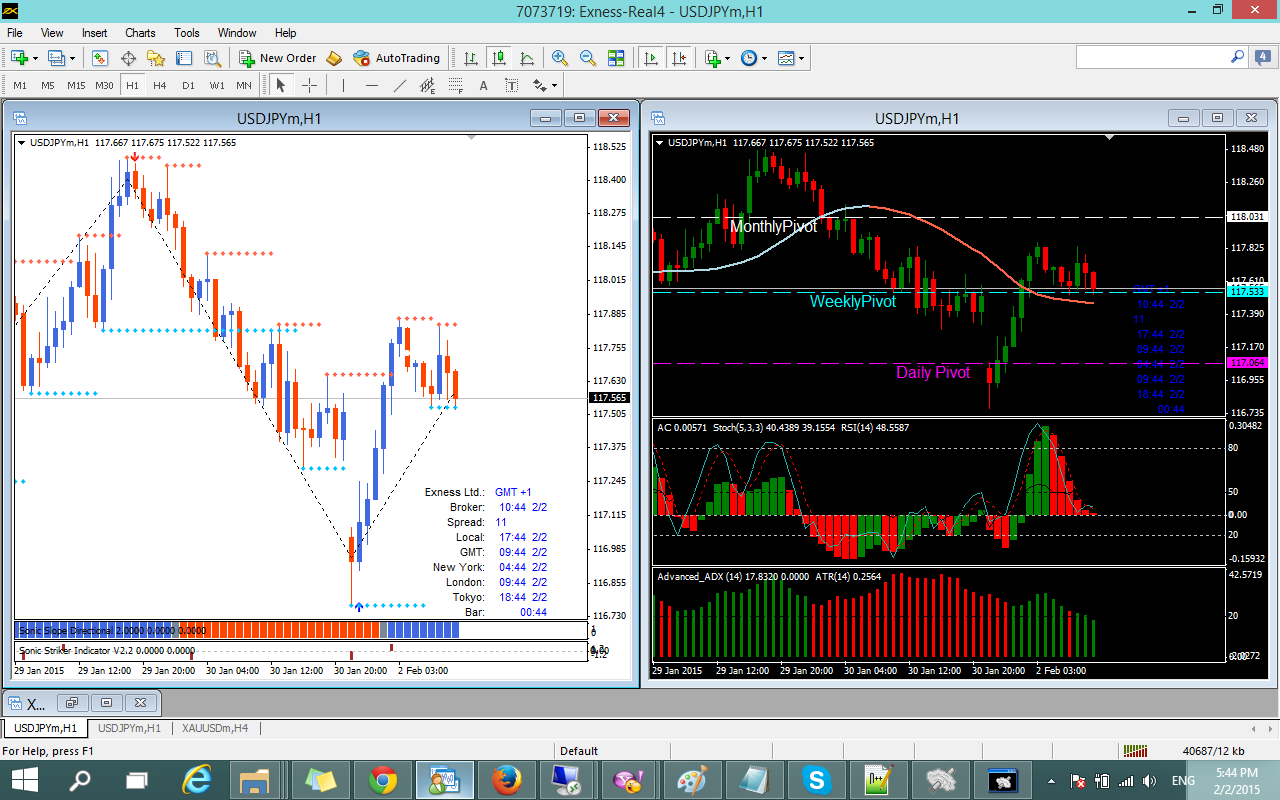Click the WeeklyPivot label on right chart
Image resolution: width=1280 pixels, height=800 pixels.
pos(853,301)
